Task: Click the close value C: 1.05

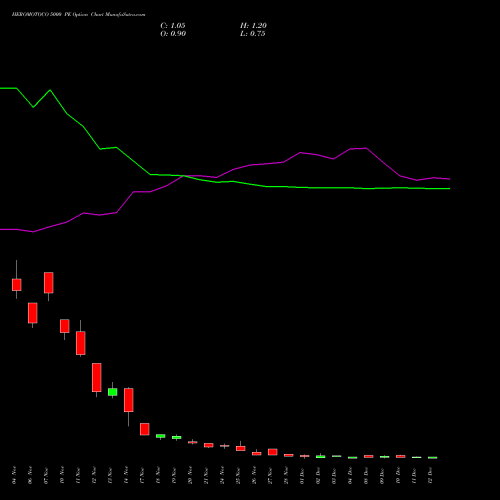Action: 173,26
